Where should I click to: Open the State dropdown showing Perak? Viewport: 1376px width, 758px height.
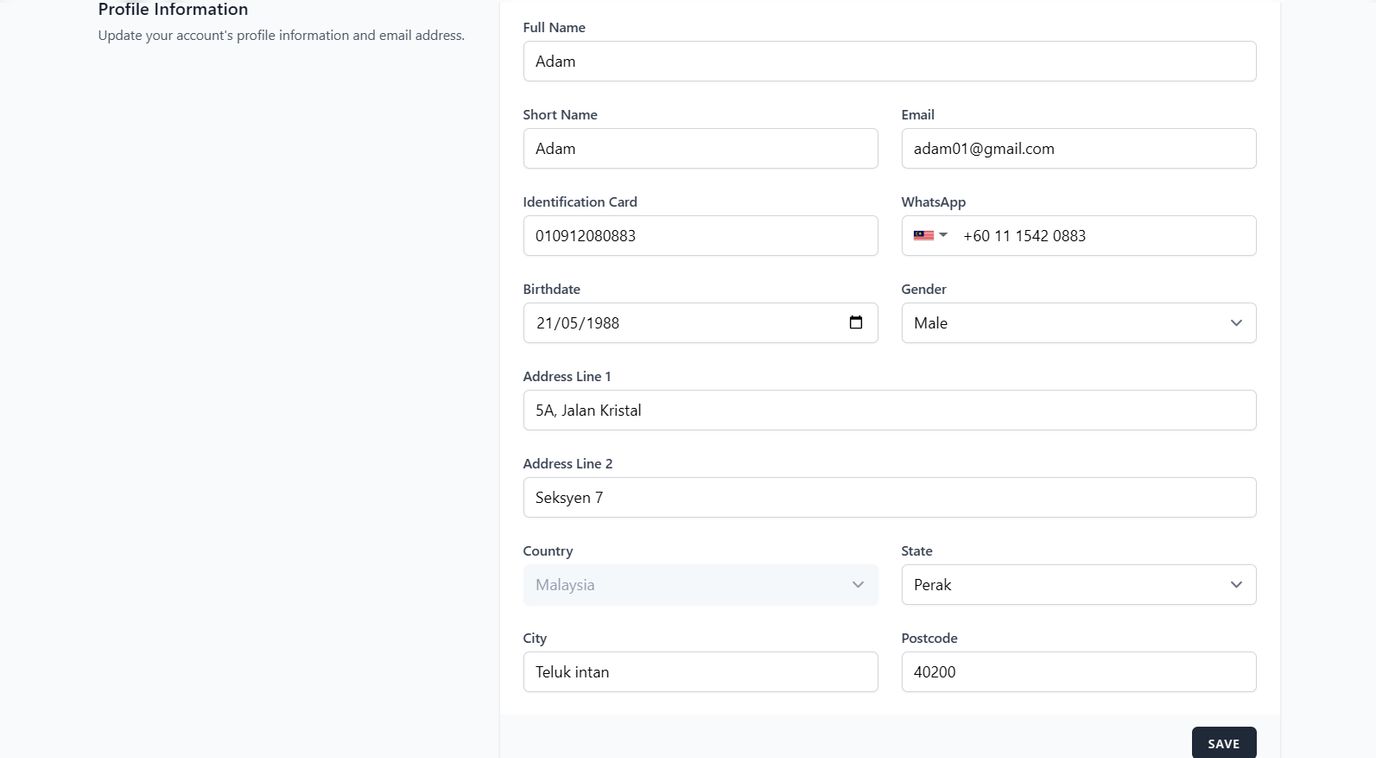(1078, 585)
